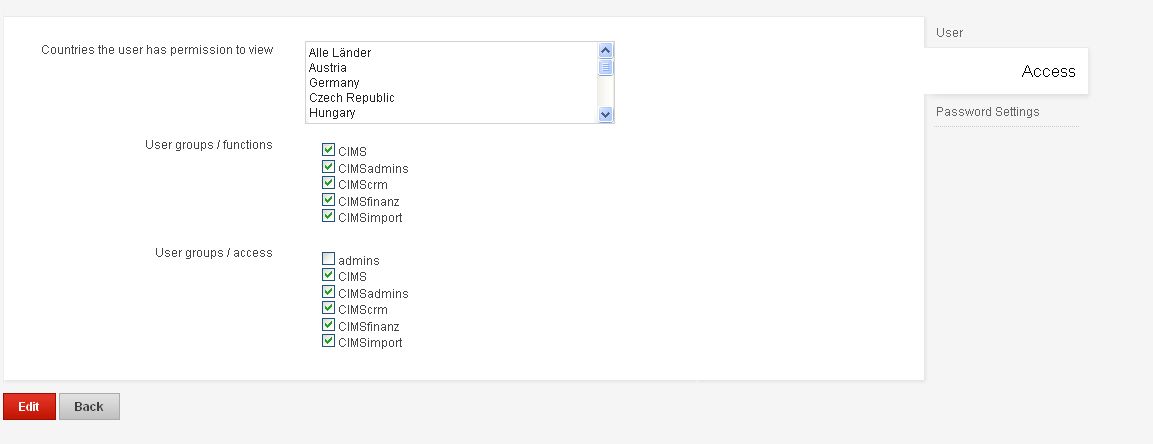Toggle CIMSadmins in User groups / access
1153x444 pixels.
(x=328, y=292)
